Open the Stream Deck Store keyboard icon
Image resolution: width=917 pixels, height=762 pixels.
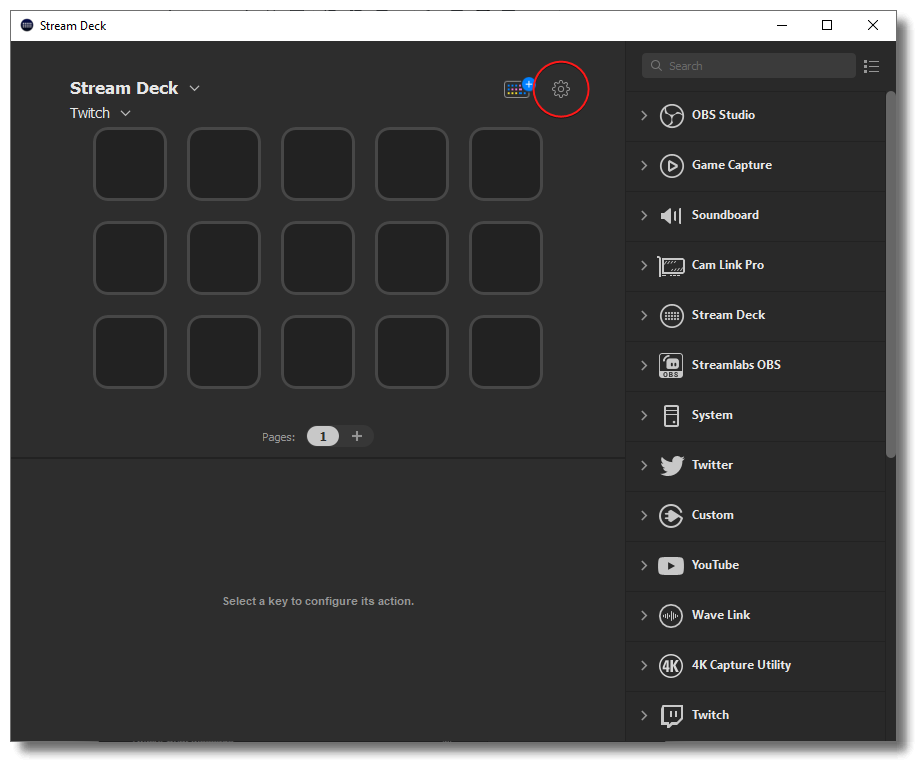tap(518, 88)
